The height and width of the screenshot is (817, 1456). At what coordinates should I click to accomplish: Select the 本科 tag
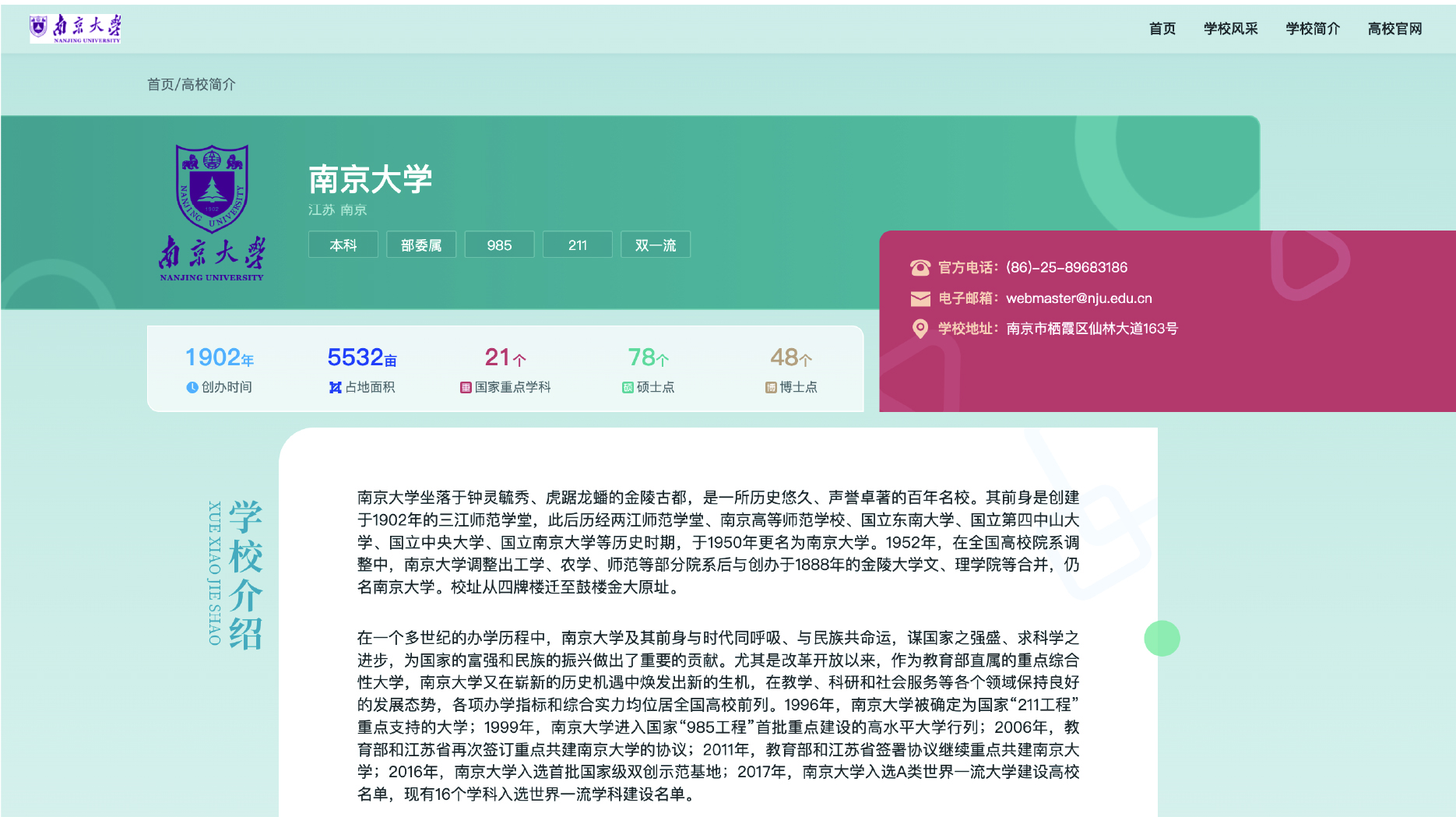coord(343,245)
